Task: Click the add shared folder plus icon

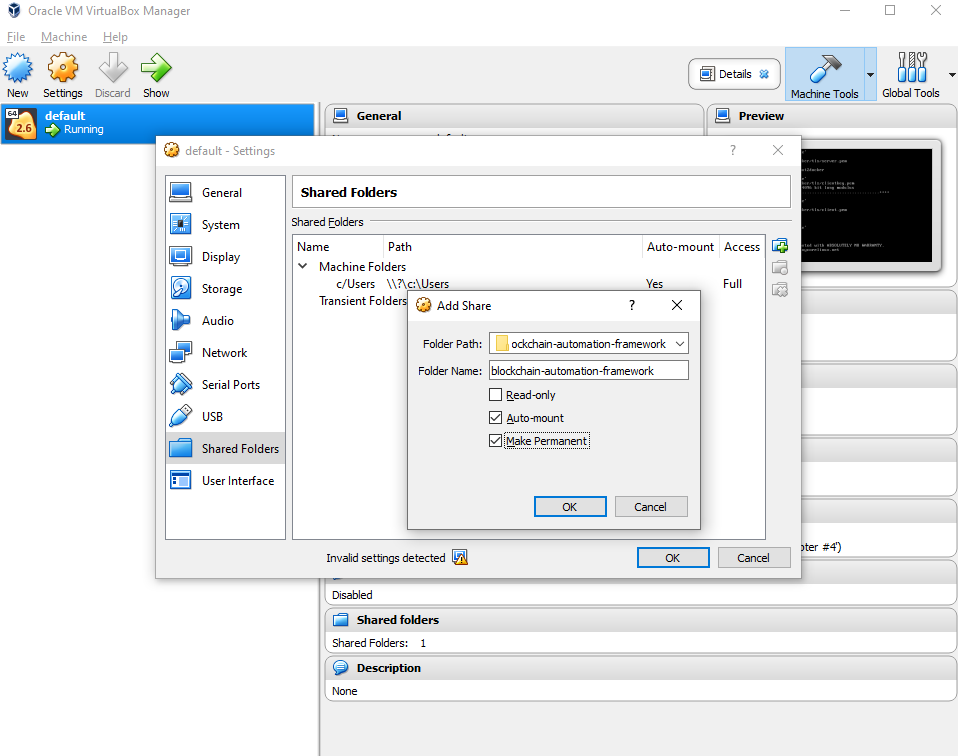Action: [780, 246]
